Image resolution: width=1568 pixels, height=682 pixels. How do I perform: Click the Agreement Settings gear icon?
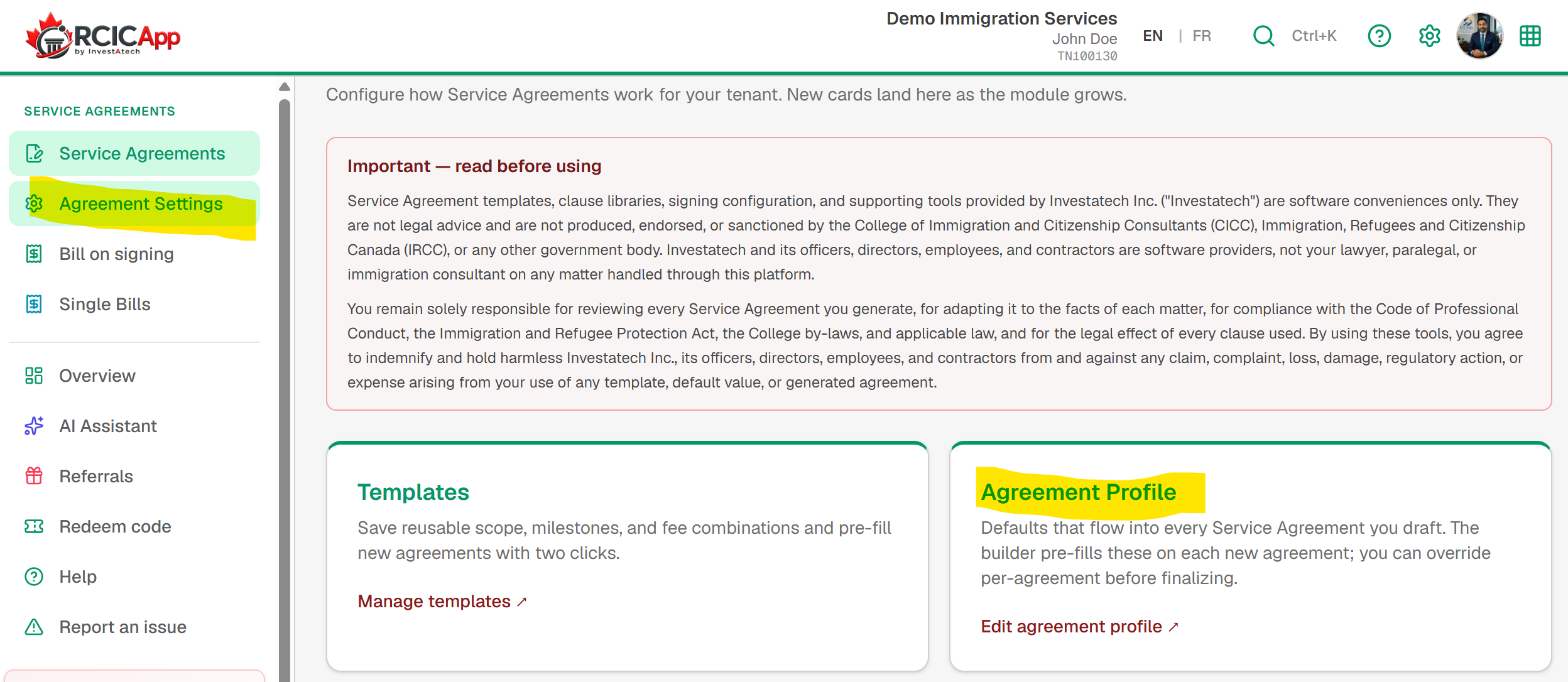[x=34, y=203]
